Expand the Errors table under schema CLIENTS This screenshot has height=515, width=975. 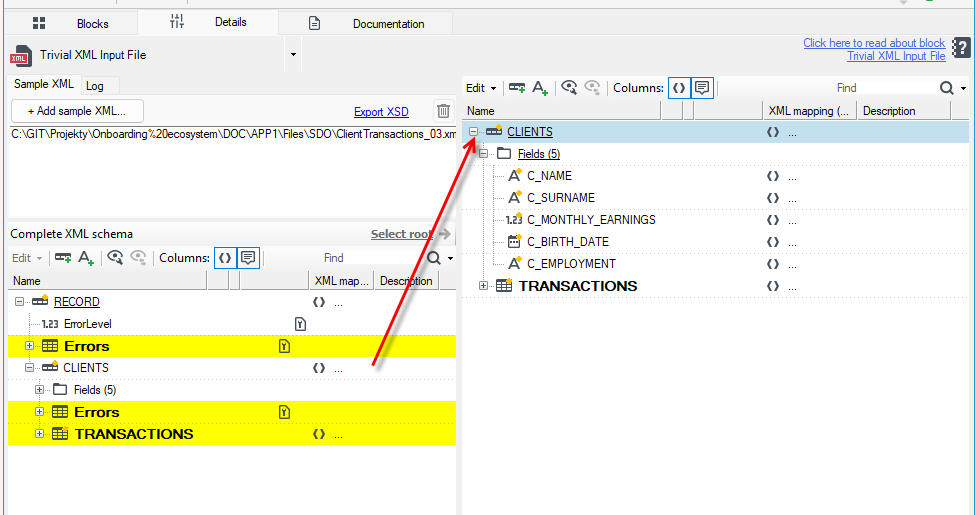coord(39,412)
